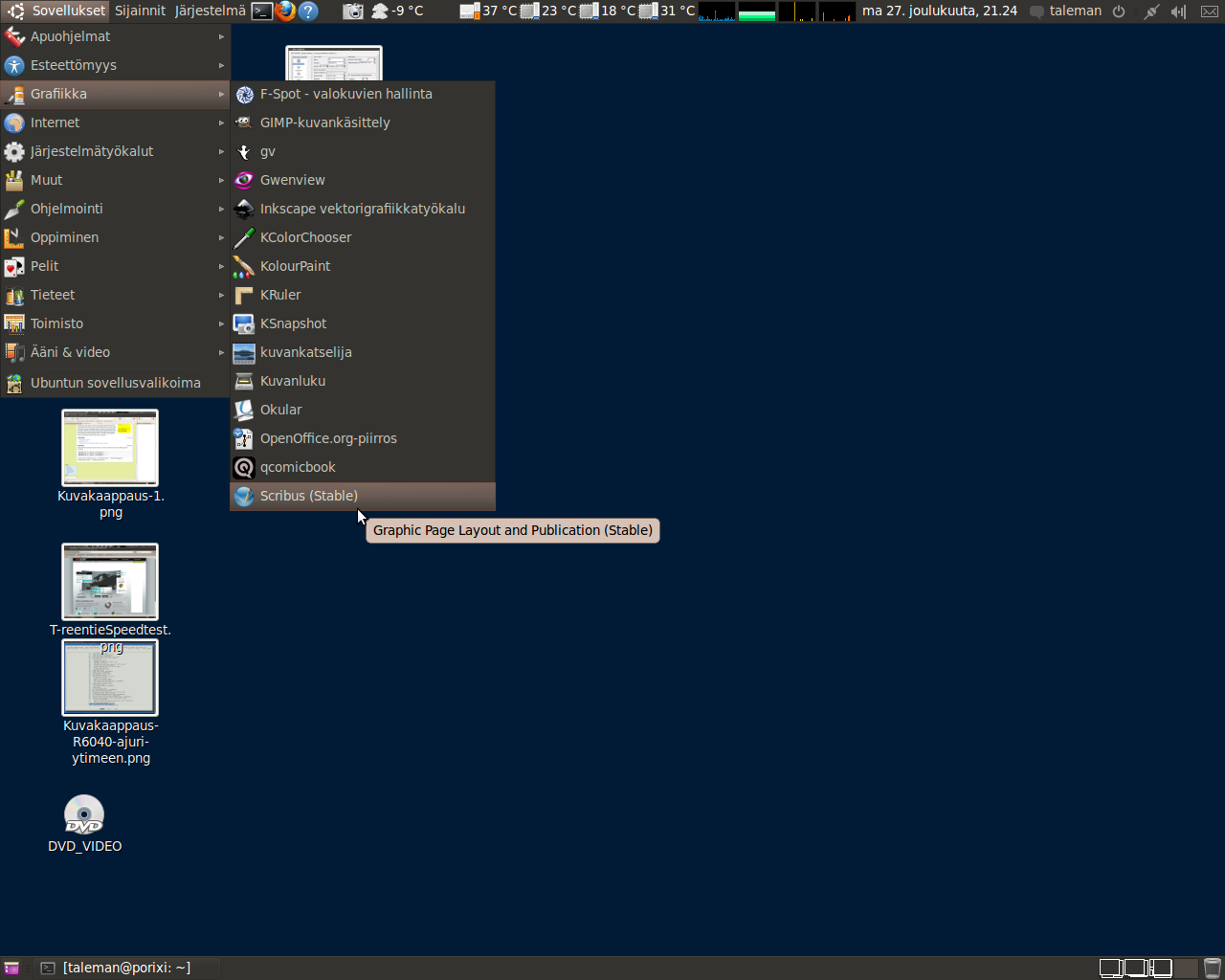Image resolution: width=1225 pixels, height=980 pixels.
Task: Switch to the second workspace
Action: click(x=1136, y=968)
